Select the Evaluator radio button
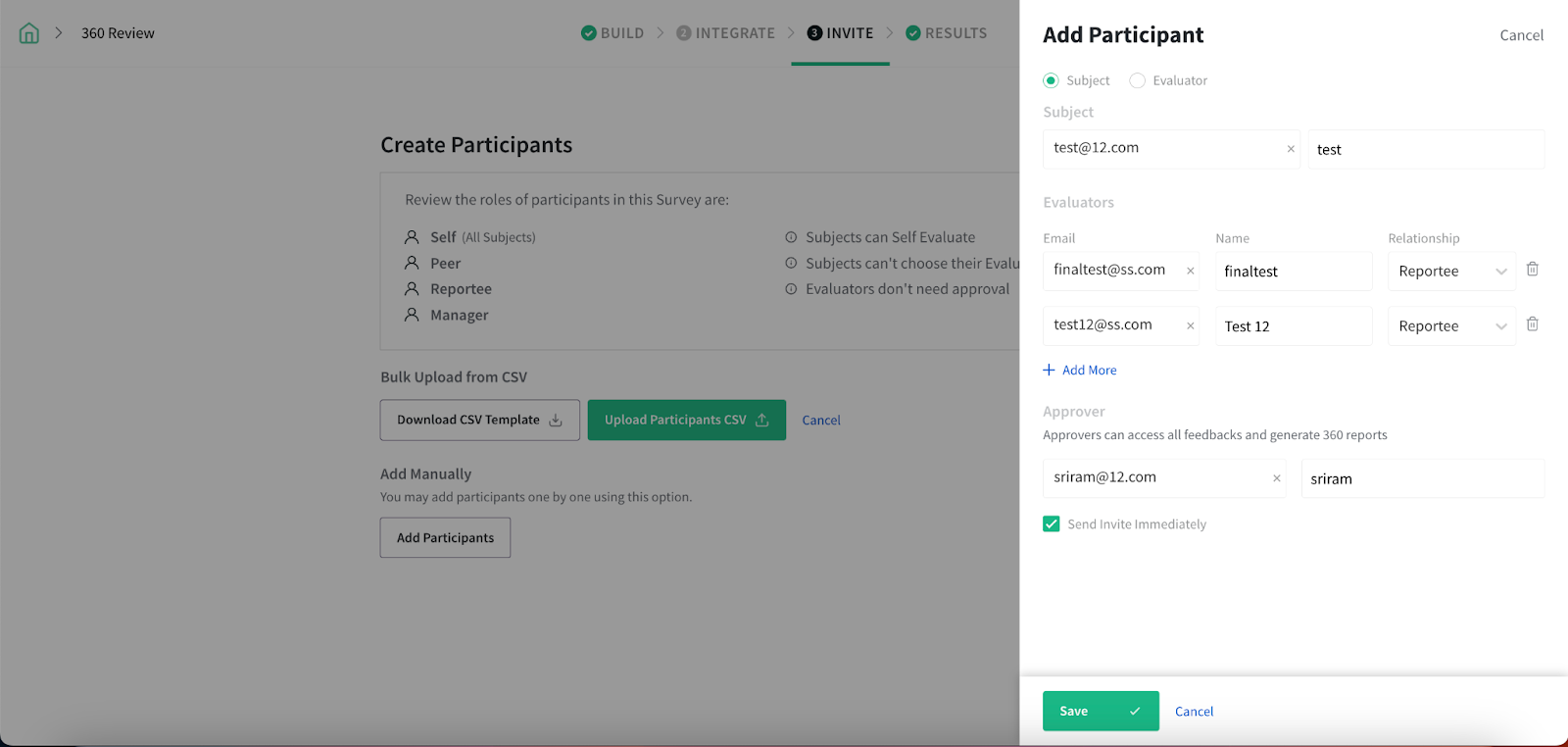 point(1138,80)
